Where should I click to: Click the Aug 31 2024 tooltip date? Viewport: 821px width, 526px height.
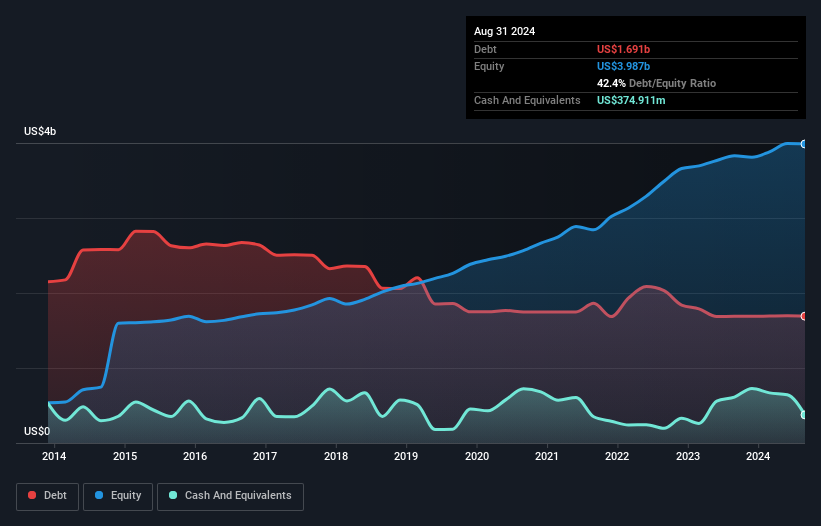(x=504, y=31)
